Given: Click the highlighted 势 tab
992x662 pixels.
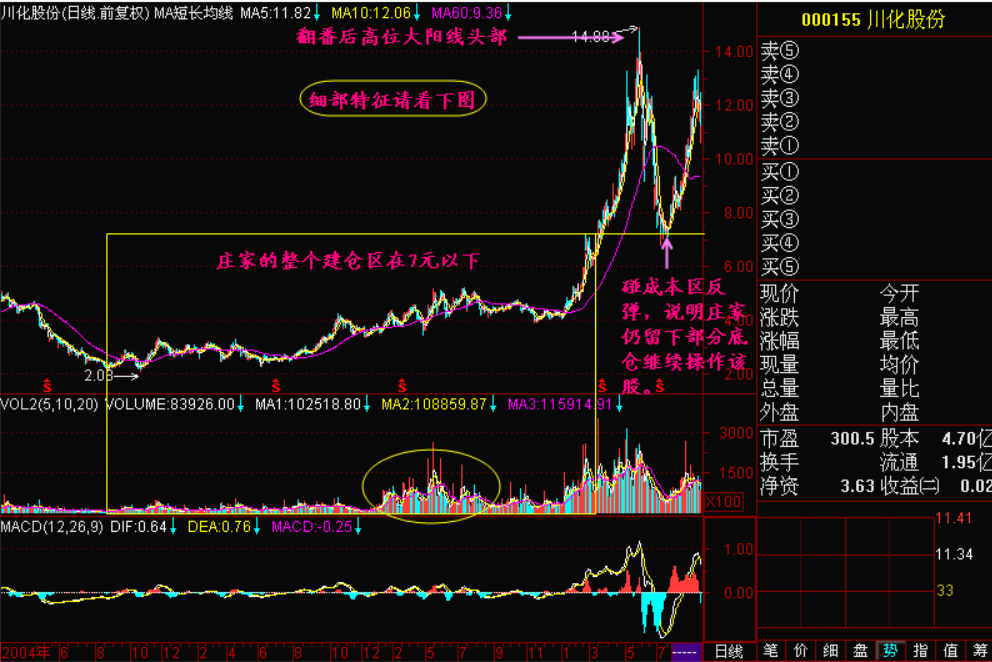Looking at the screenshot, I should click(889, 650).
